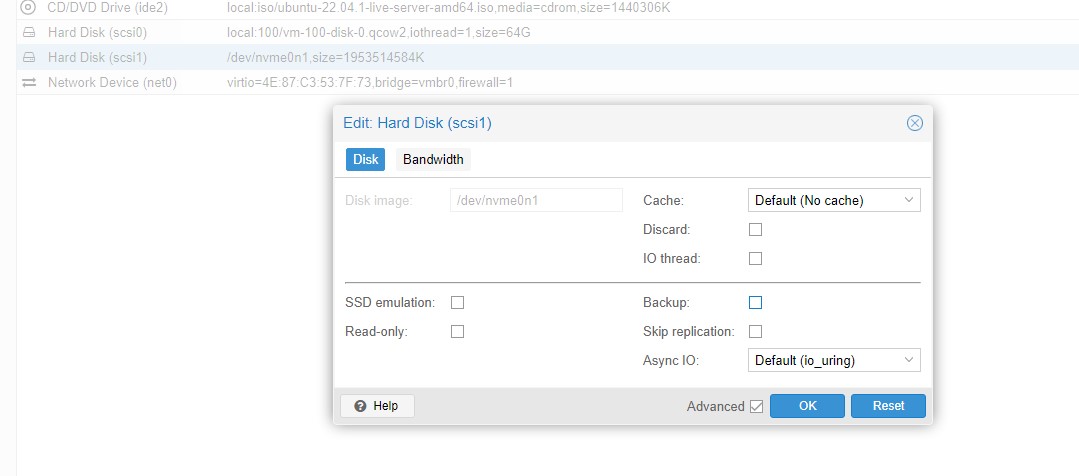Screen dimensions: 1079x476
Task: Enable the IO thread checkbox
Action: point(756,258)
